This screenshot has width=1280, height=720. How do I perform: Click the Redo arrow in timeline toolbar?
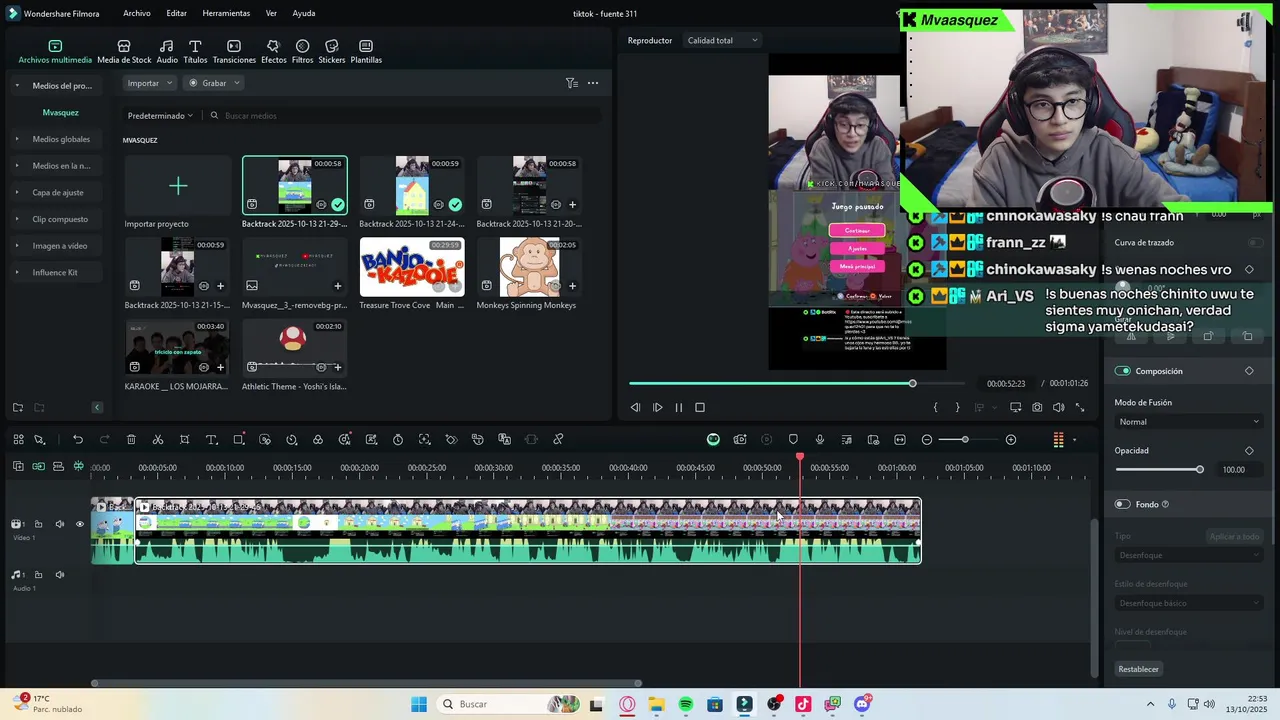[104, 440]
